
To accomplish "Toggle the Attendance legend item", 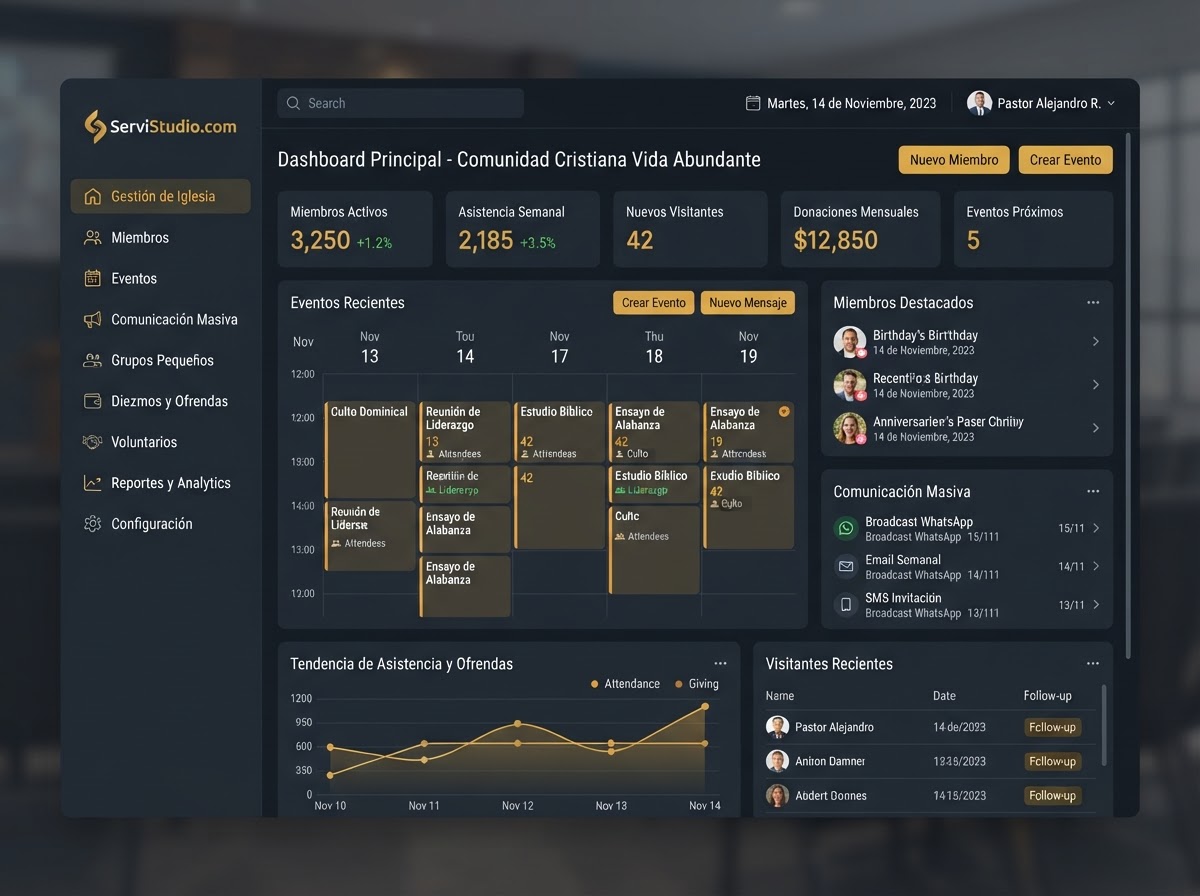I will [x=625, y=684].
